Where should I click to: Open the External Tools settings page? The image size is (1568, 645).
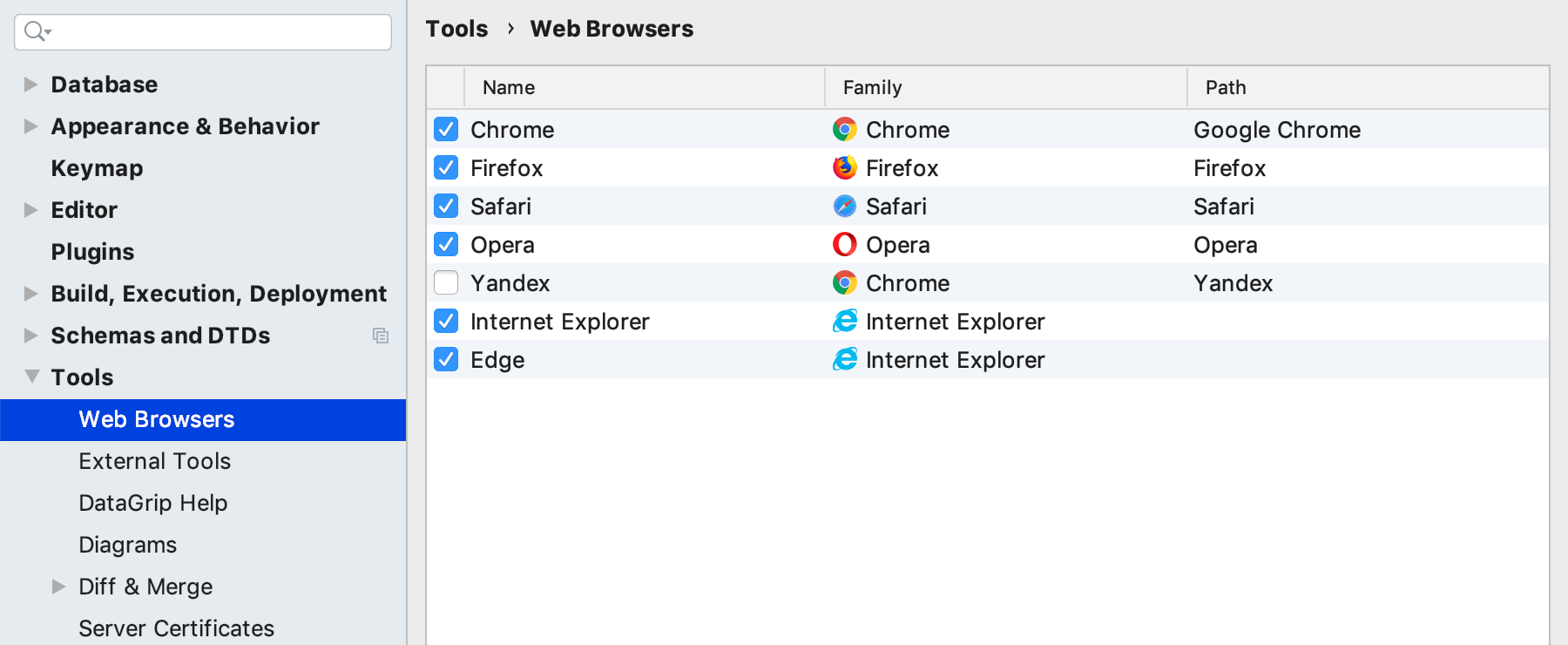[x=155, y=461]
